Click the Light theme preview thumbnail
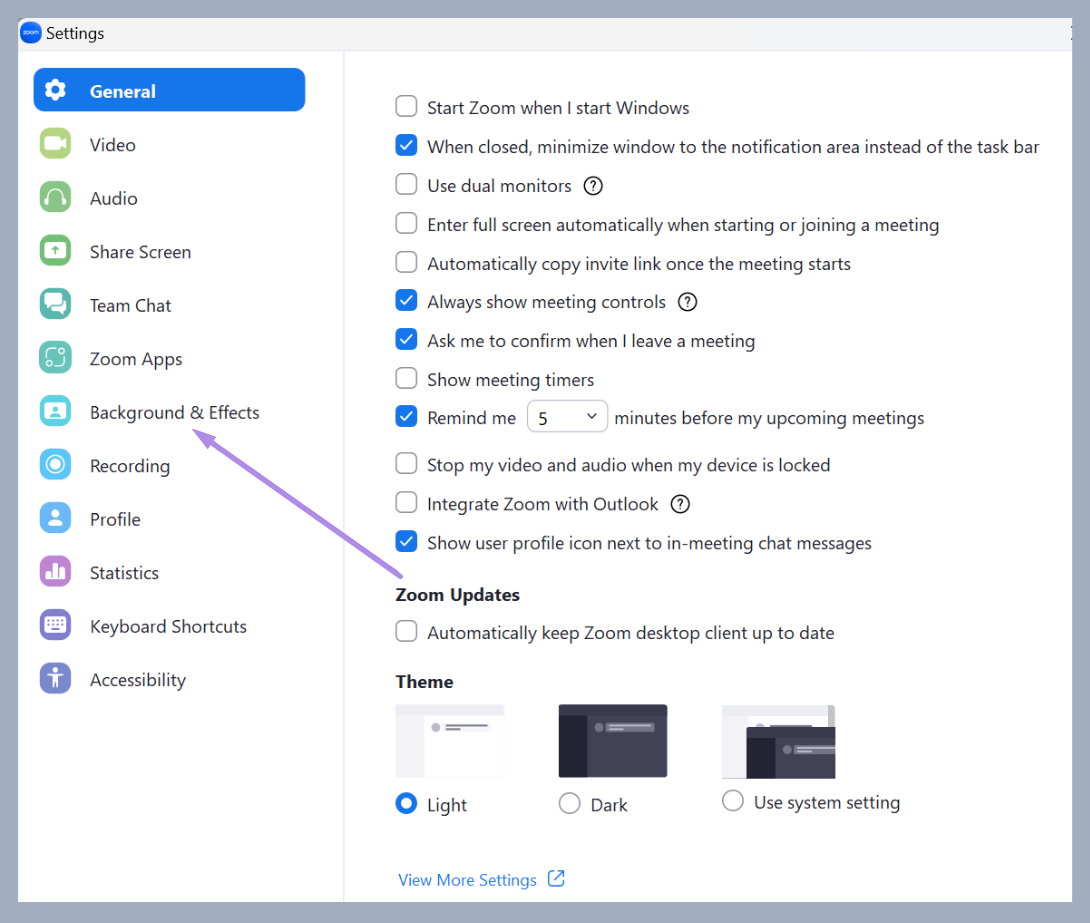 coord(450,741)
